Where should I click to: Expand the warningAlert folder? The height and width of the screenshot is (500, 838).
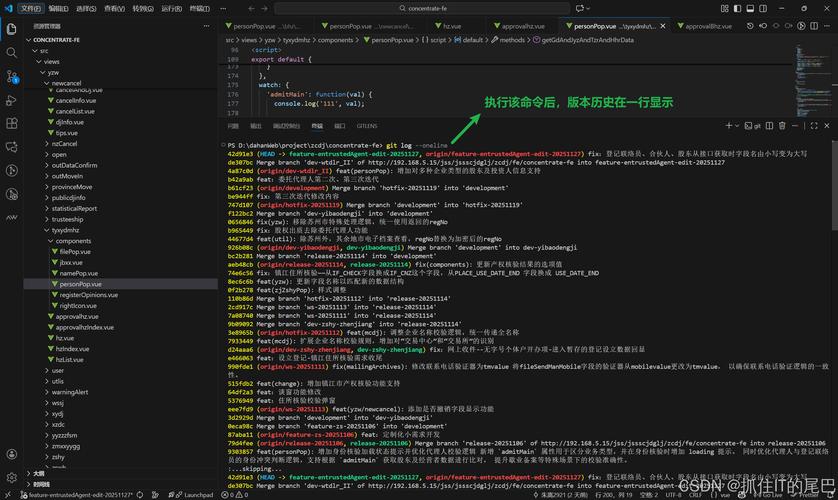pyautogui.click(x=70, y=392)
